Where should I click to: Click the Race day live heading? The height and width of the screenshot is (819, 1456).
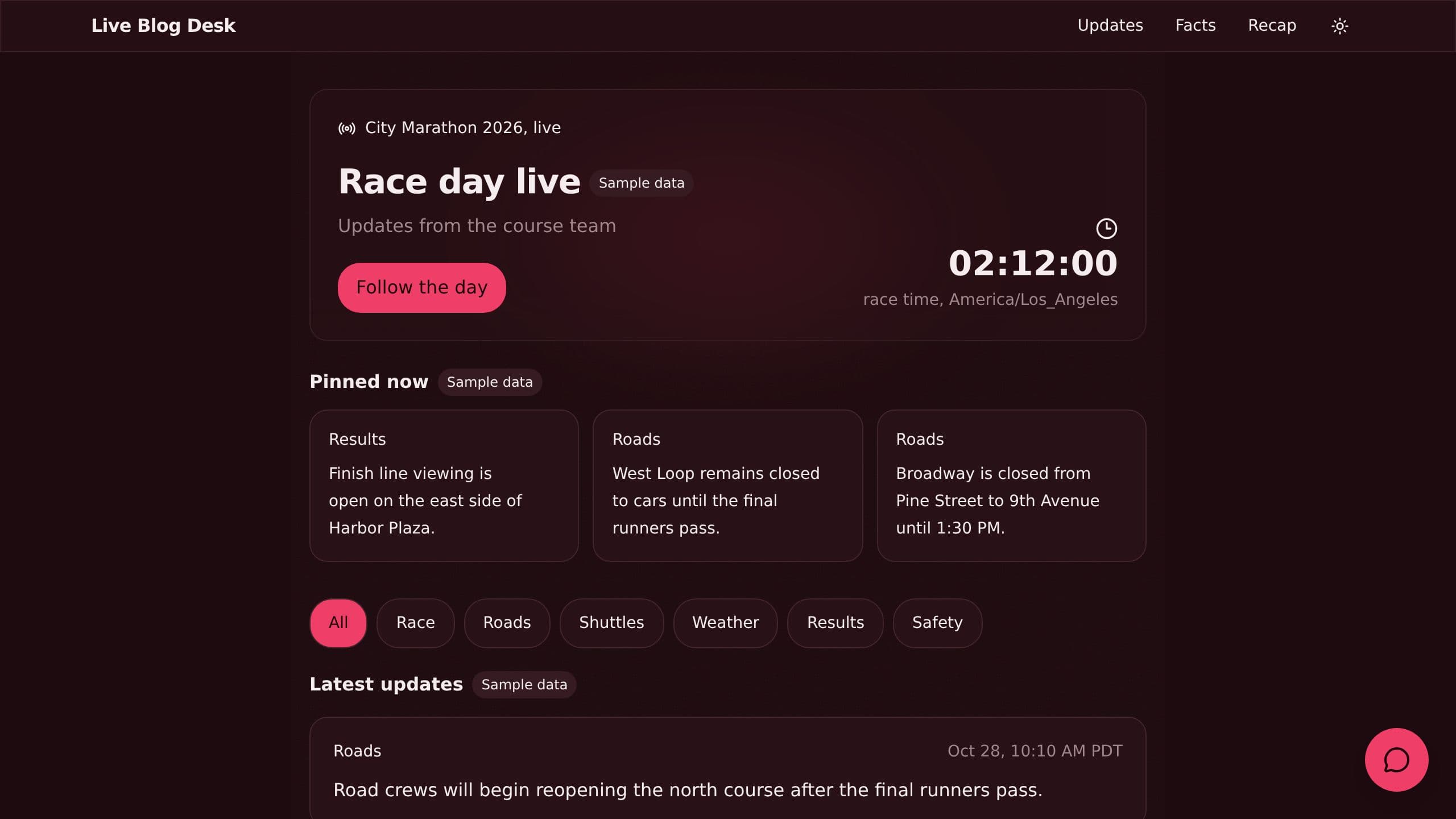(x=459, y=182)
